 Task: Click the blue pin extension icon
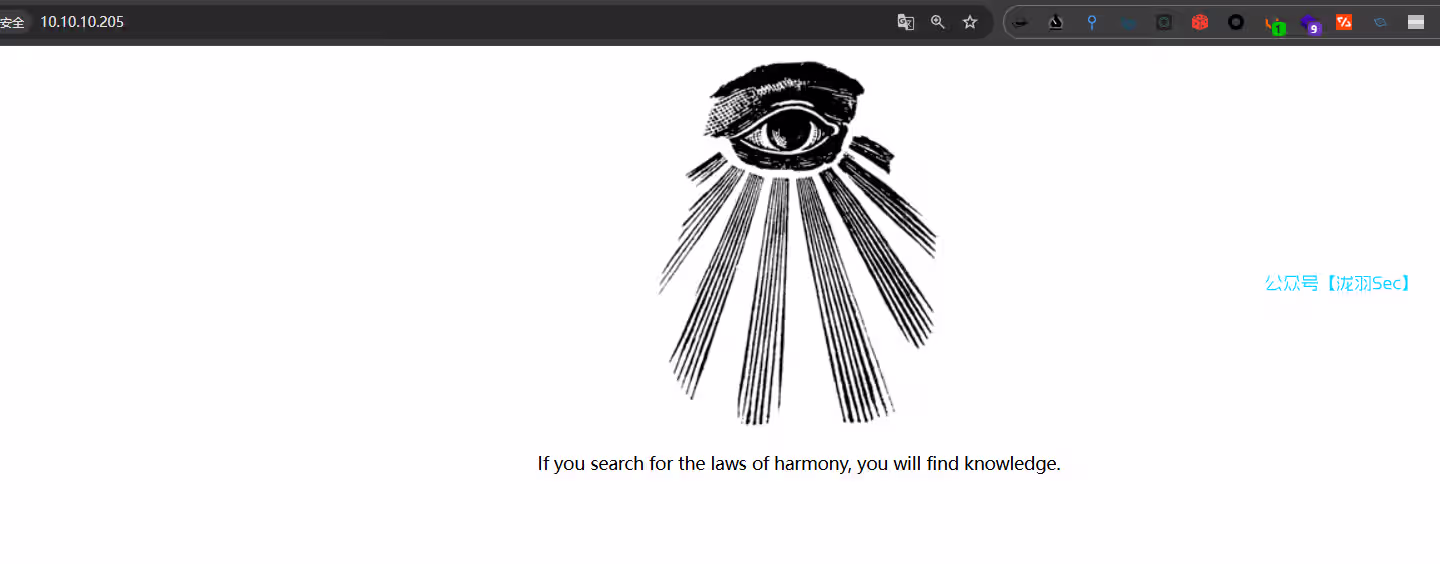pyautogui.click(x=1092, y=22)
